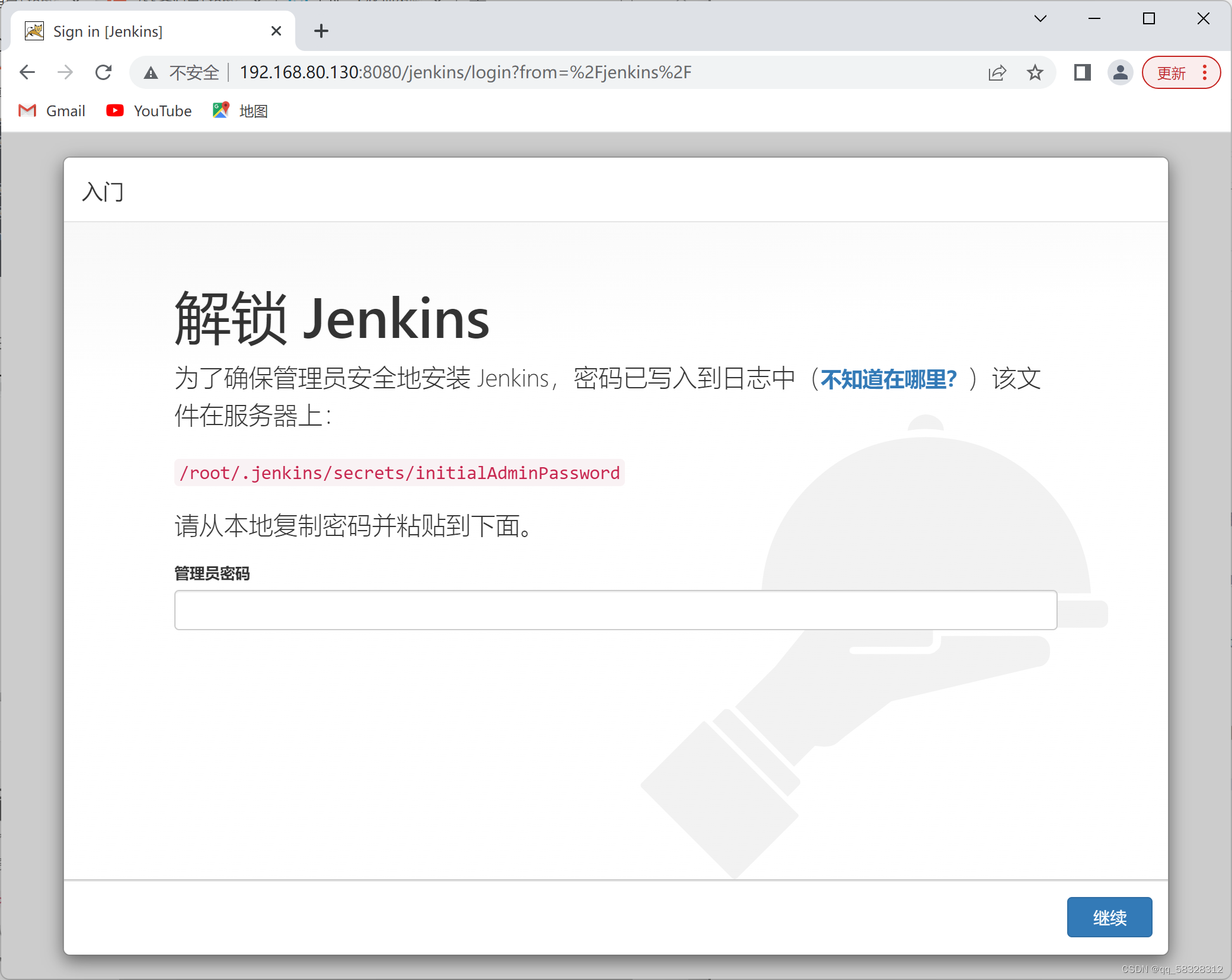Open the YouTube bookmark
1232x980 pixels.
point(149,111)
